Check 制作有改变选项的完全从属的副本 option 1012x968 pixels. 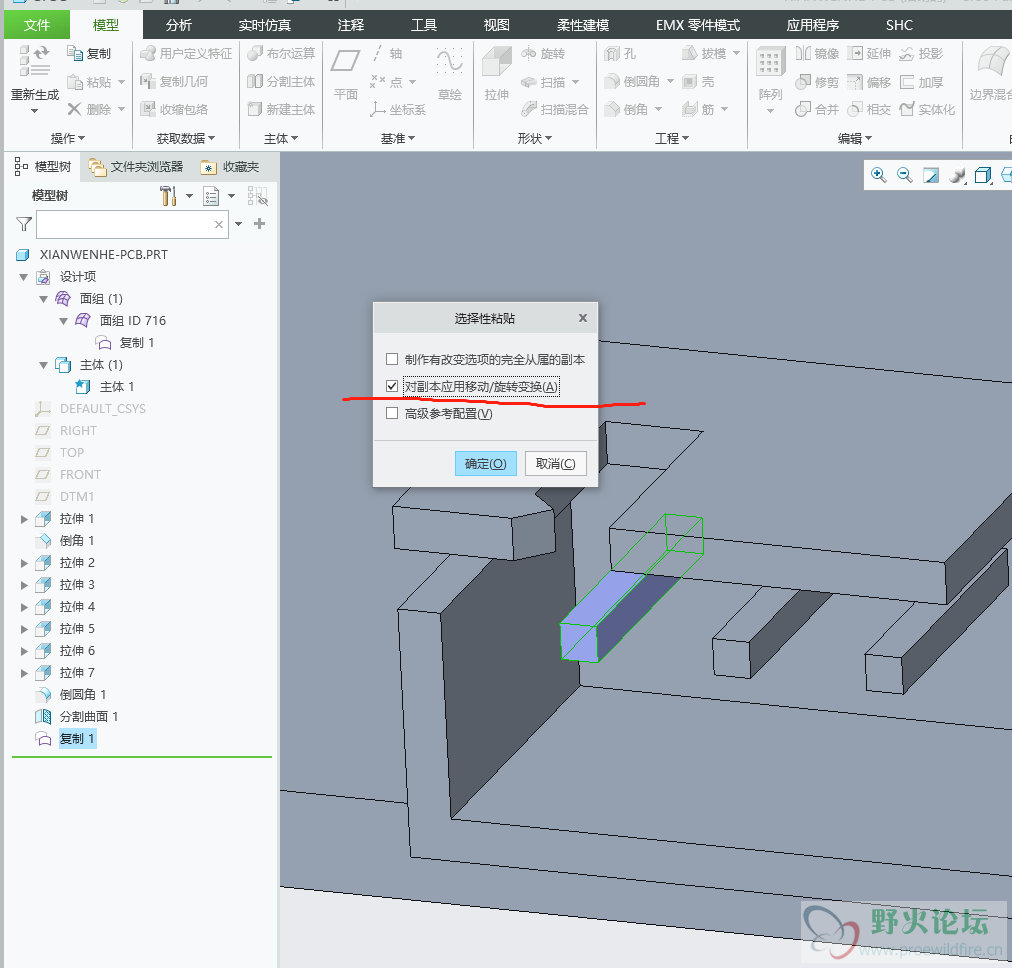392,359
